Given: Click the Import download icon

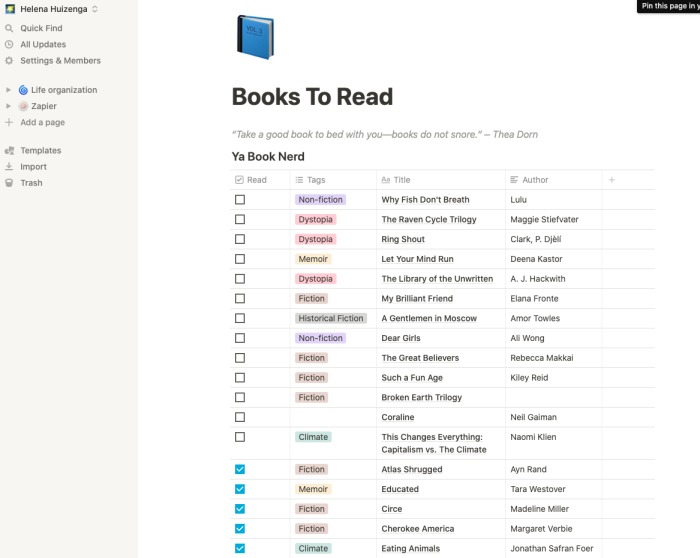Looking at the screenshot, I should tap(9, 167).
